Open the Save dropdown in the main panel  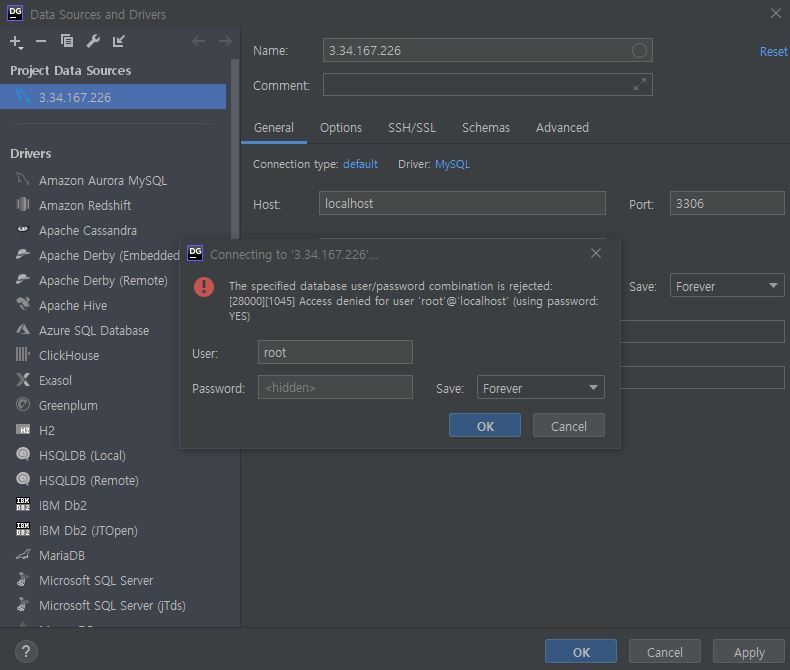[727, 286]
